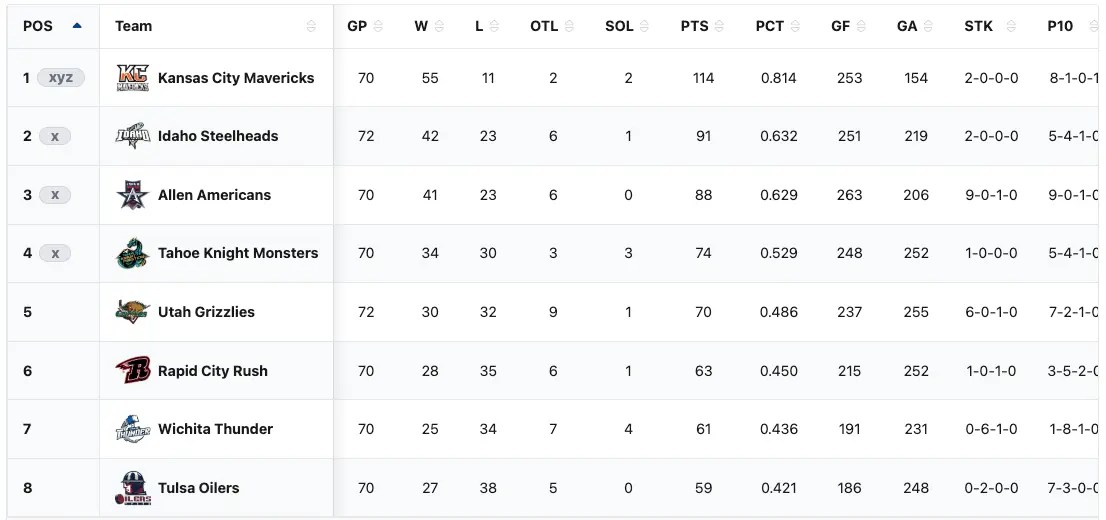Click the Utah Grizzlies logo
The height and width of the screenshot is (520, 1106).
click(133, 312)
